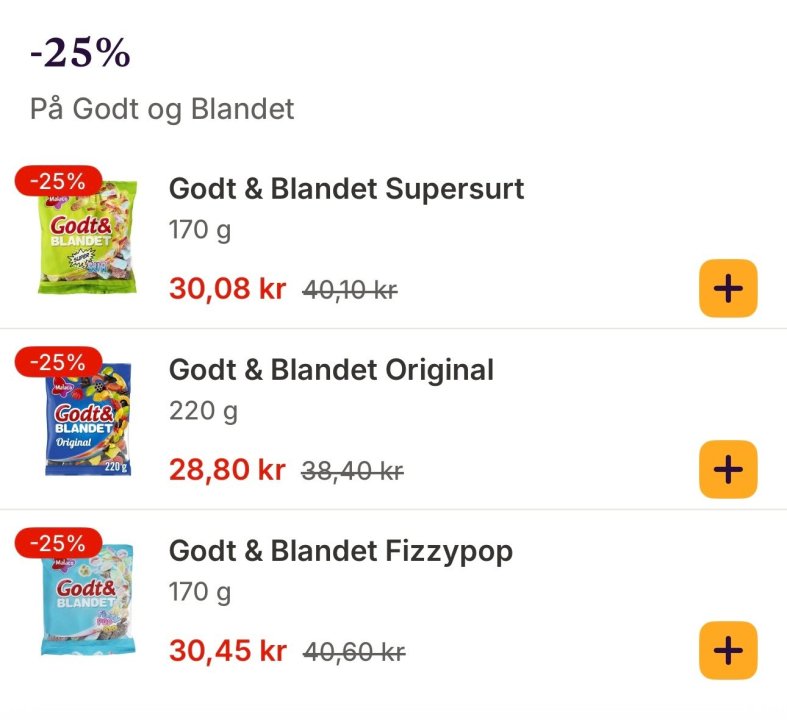Image resolution: width=787 pixels, height=720 pixels.
Task: Tap the "På Godt og Blandet" subtitle
Action: tap(162, 109)
